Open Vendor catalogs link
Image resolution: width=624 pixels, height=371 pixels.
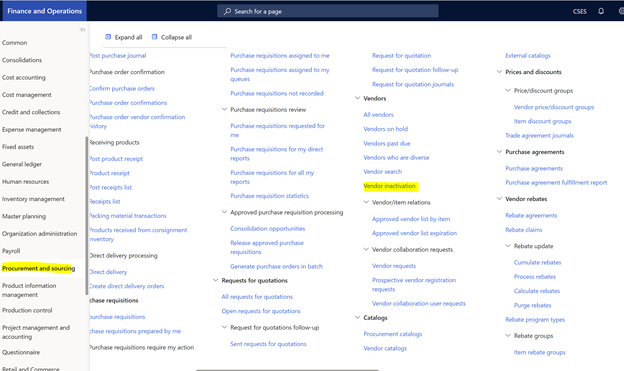click(385, 348)
